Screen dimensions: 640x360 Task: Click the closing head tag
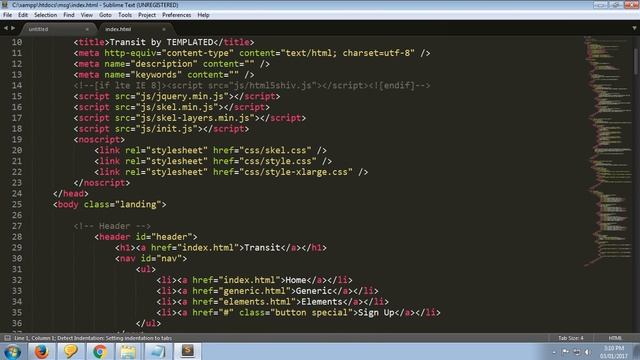[71, 194]
